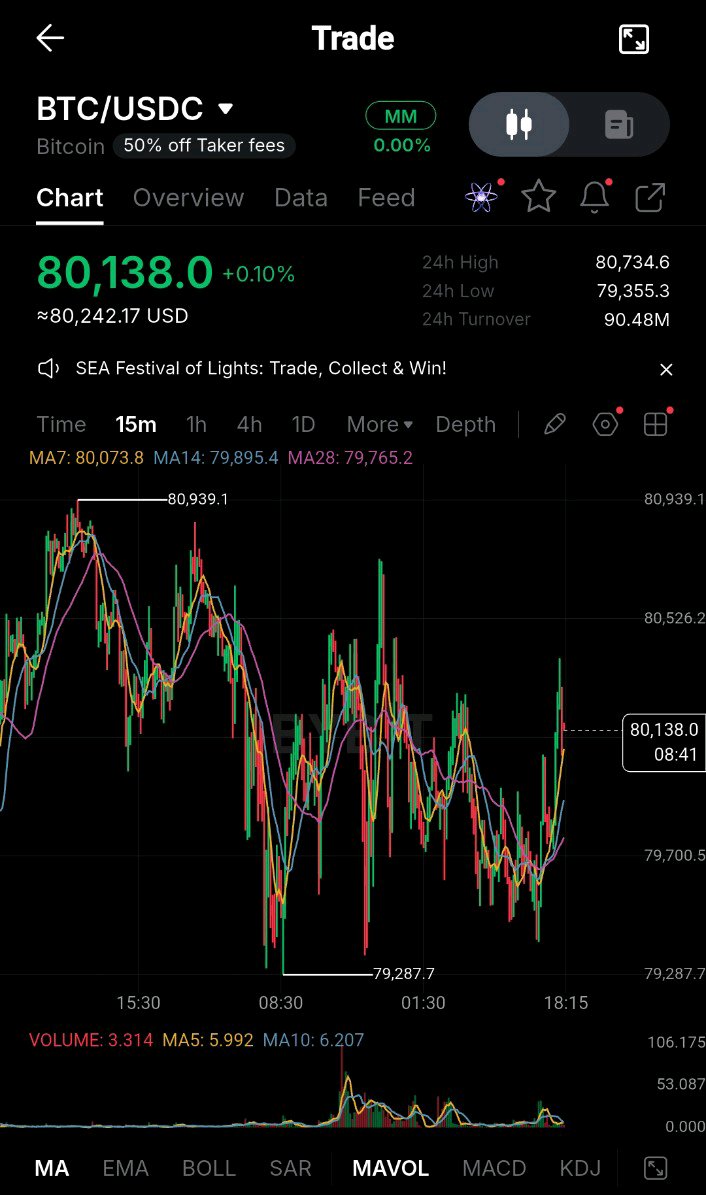
Task: Open the atom AI assistant icon
Action: click(482, 197)
